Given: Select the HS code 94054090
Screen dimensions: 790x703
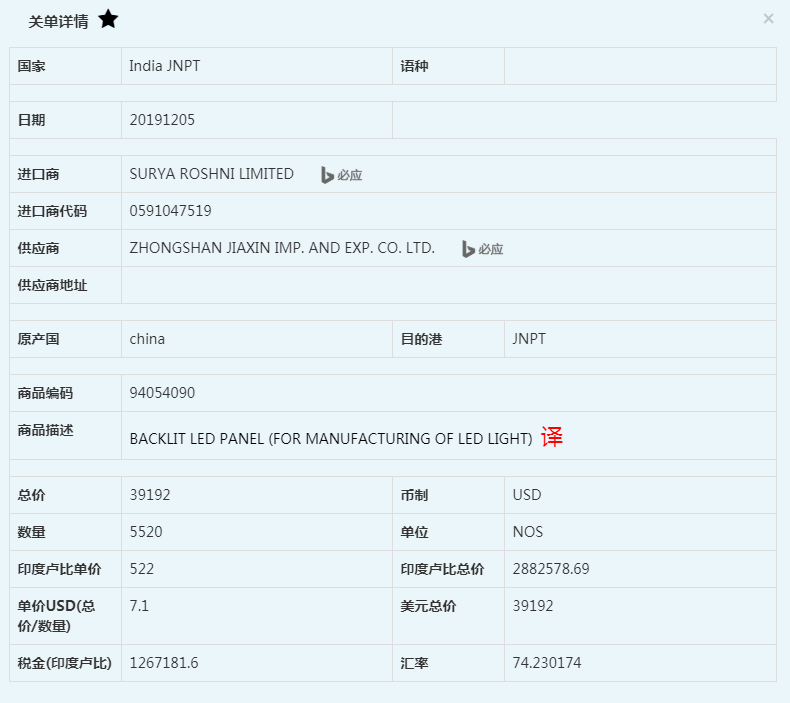Looking at the screenshot, I should [x=163, y=393].
